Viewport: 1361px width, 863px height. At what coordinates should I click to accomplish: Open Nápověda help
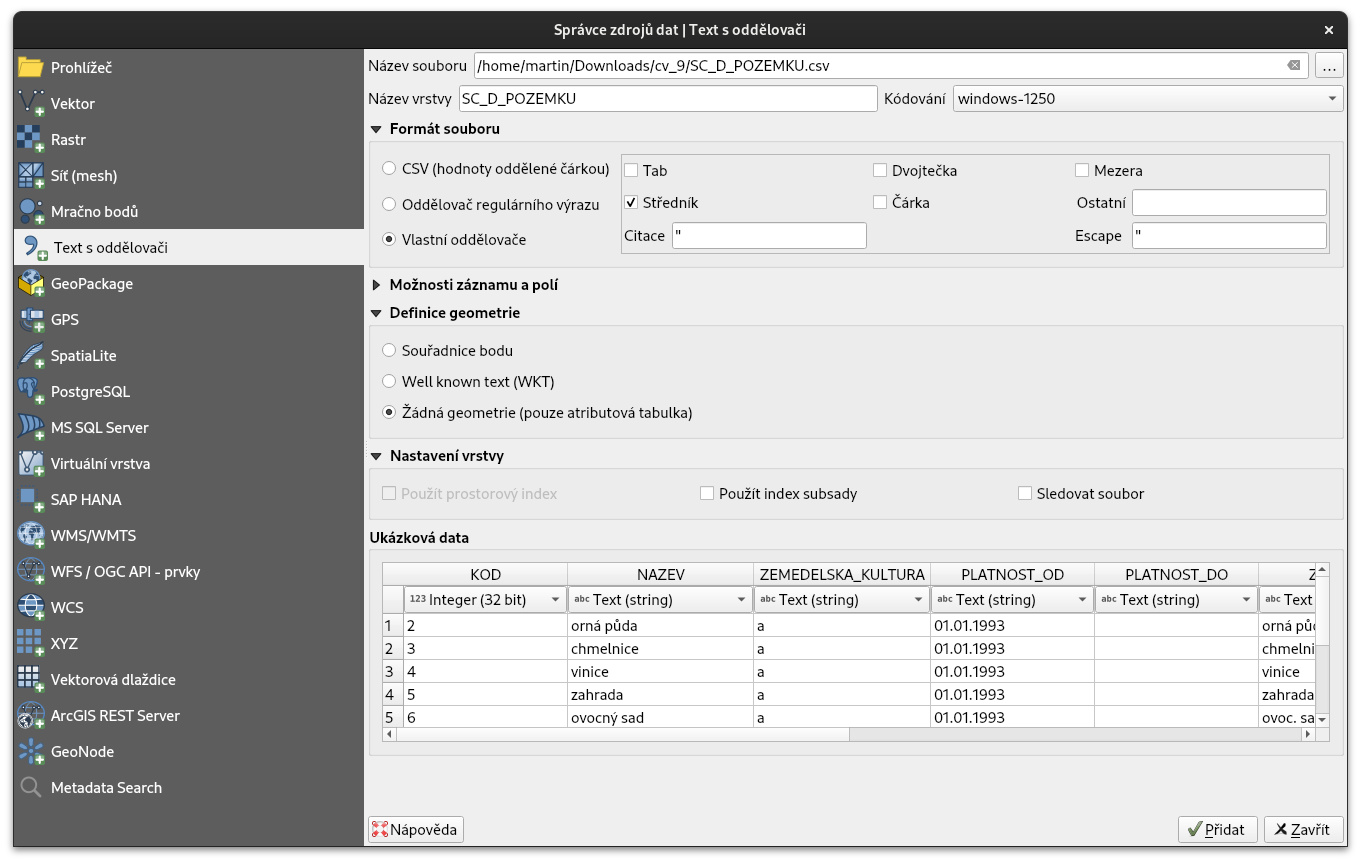416,829
